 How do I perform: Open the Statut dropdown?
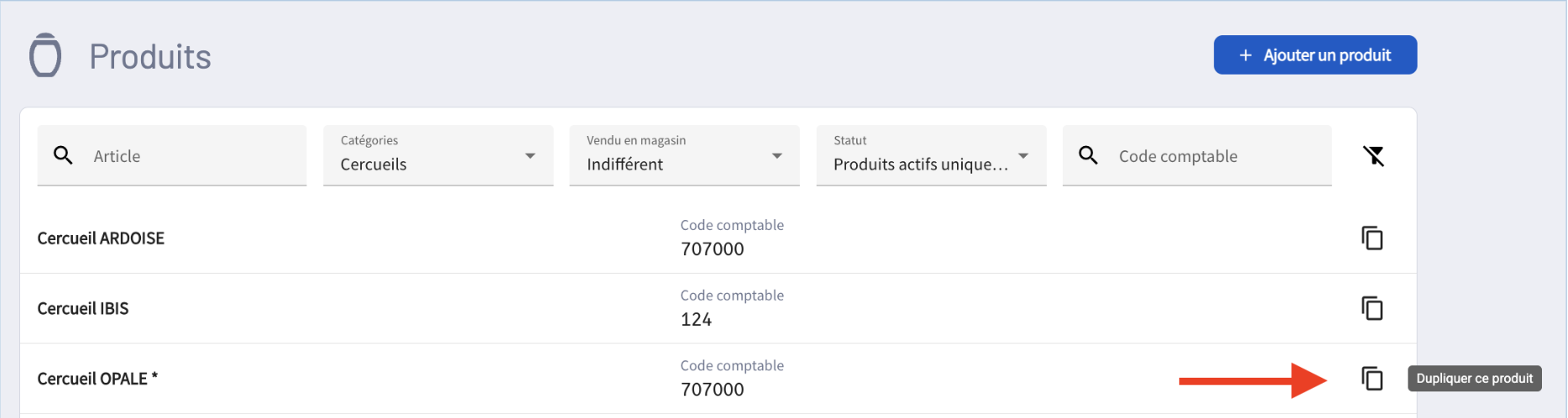click(931, 155)
